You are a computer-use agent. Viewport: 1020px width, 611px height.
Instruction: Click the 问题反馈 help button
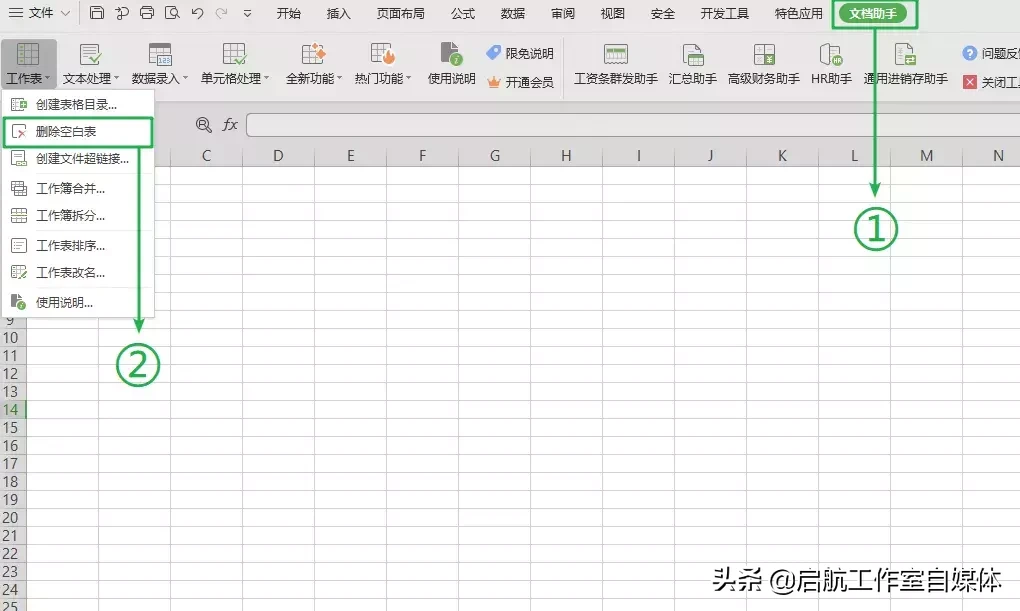(x=991, y=53)
